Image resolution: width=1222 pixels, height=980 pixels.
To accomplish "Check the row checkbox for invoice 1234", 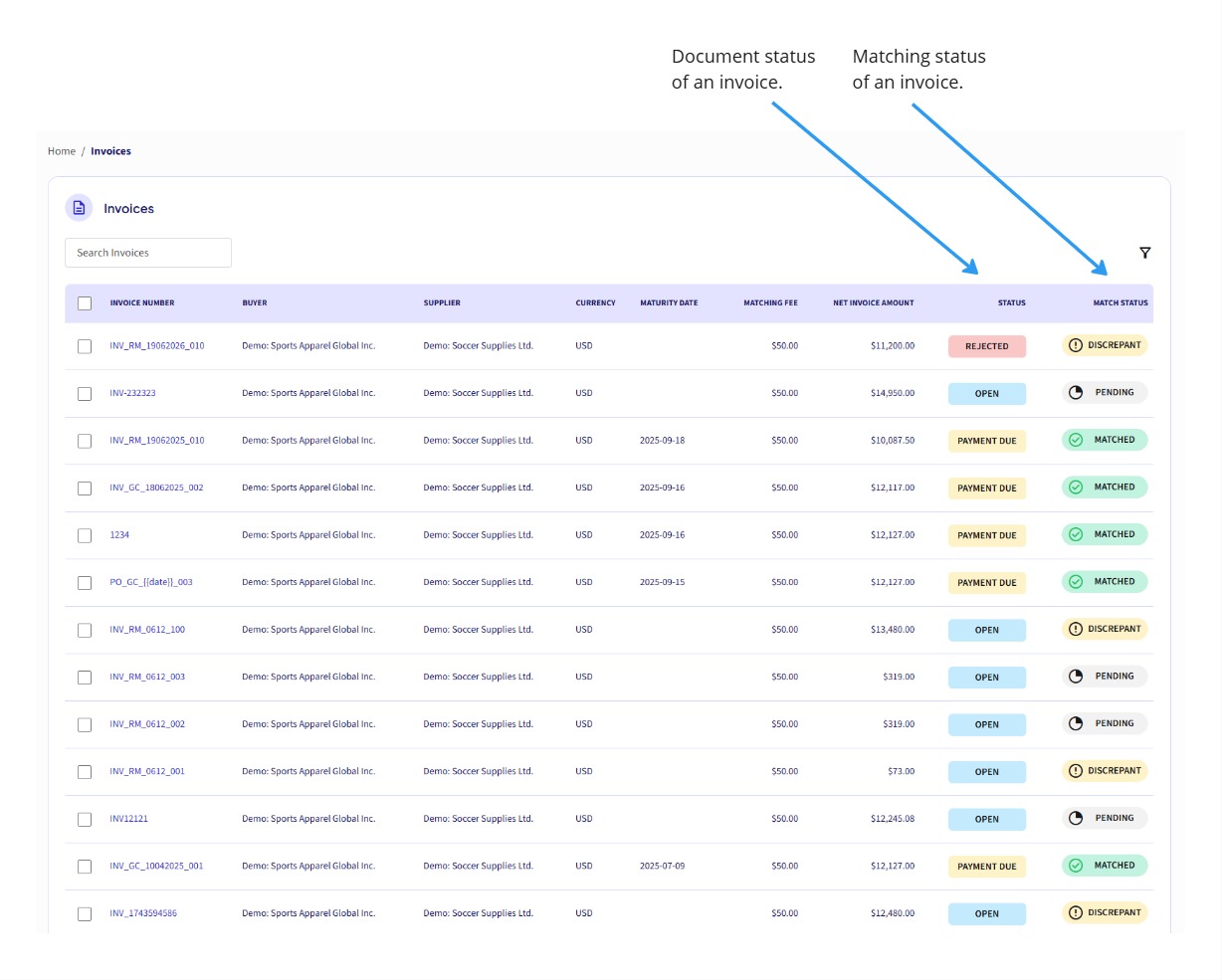I will coord(85,535).
